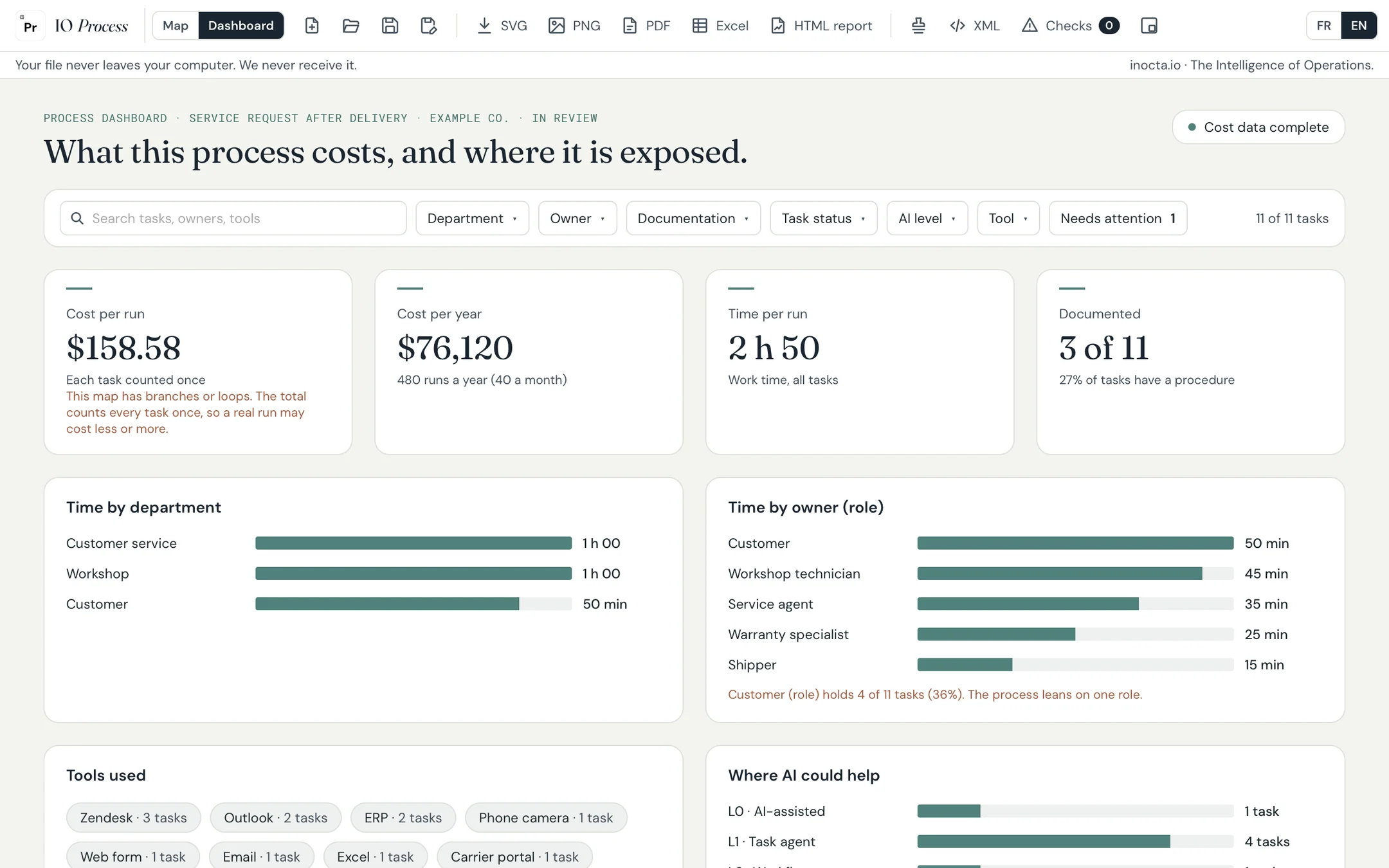This screenshot has height=868, width=1389.
Task: Click the '11 of 11 tasks' counter
Action: 1292,219
